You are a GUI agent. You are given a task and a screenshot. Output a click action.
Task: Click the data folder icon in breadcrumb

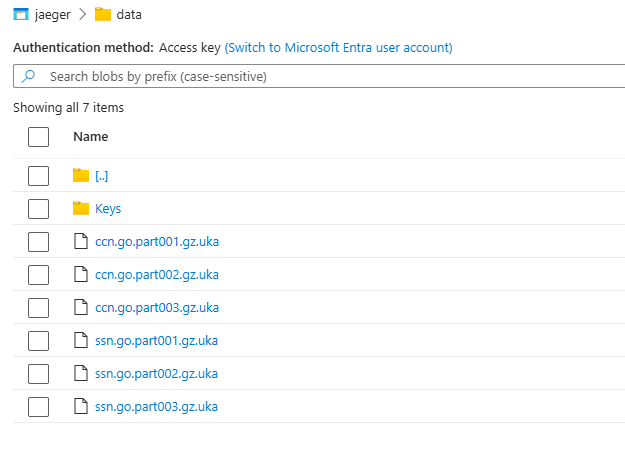point(103,15)
